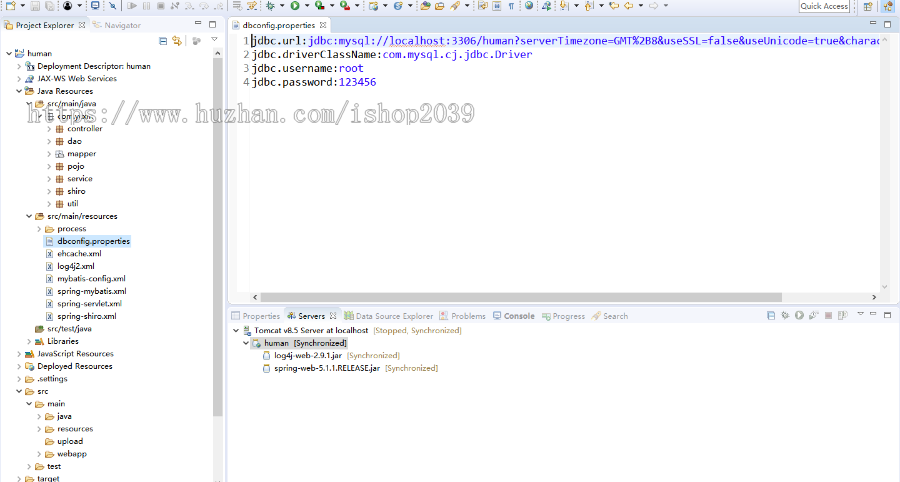Collapse the src/main/resources folder
Viewport: 900px width, 482px height.
coord(29,216)
